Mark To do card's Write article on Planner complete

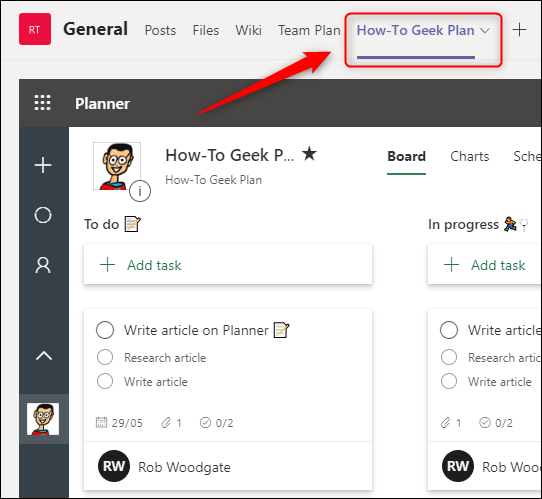point(105,330)
